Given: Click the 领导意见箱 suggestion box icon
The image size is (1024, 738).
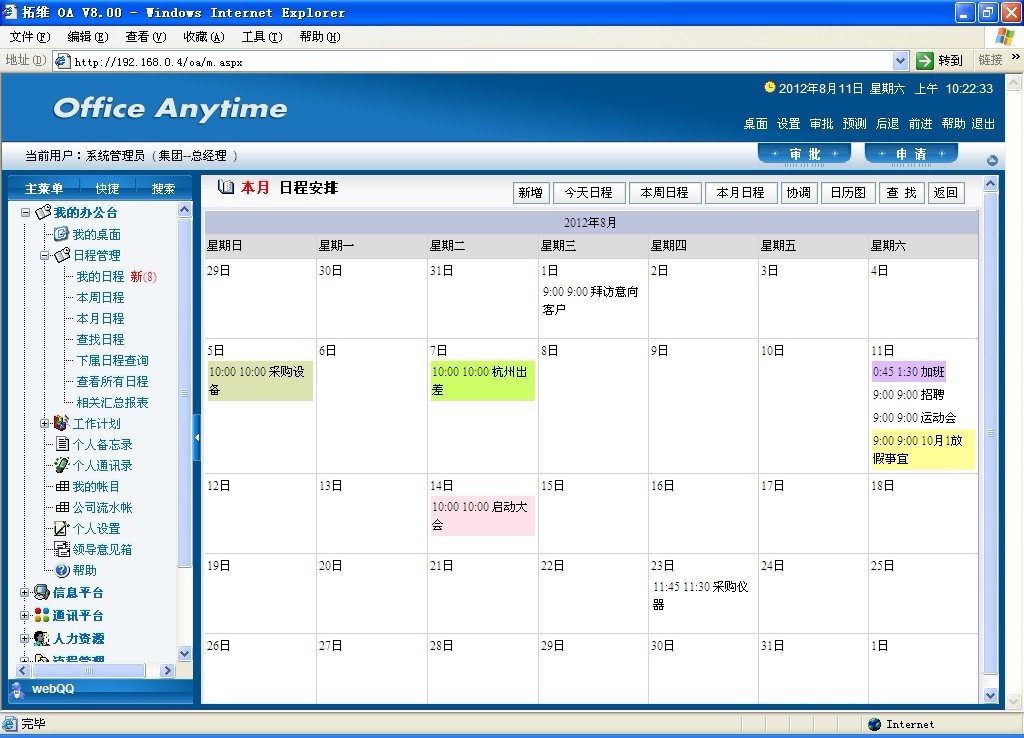Looking at the screenshot, I should pos(62,549).
